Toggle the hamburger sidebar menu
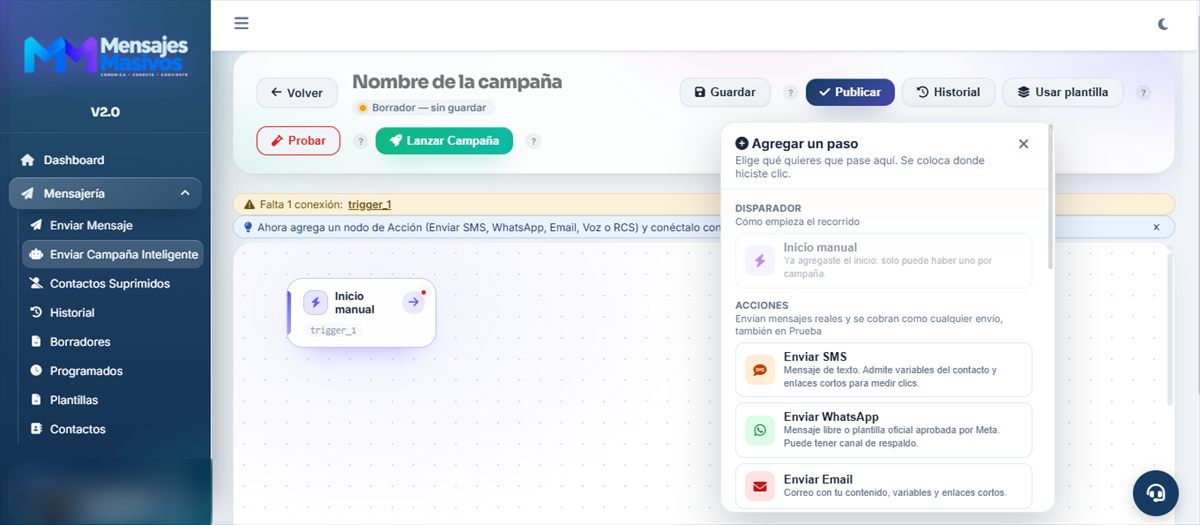The image size is (1200, 525). (x=241, y=23)
